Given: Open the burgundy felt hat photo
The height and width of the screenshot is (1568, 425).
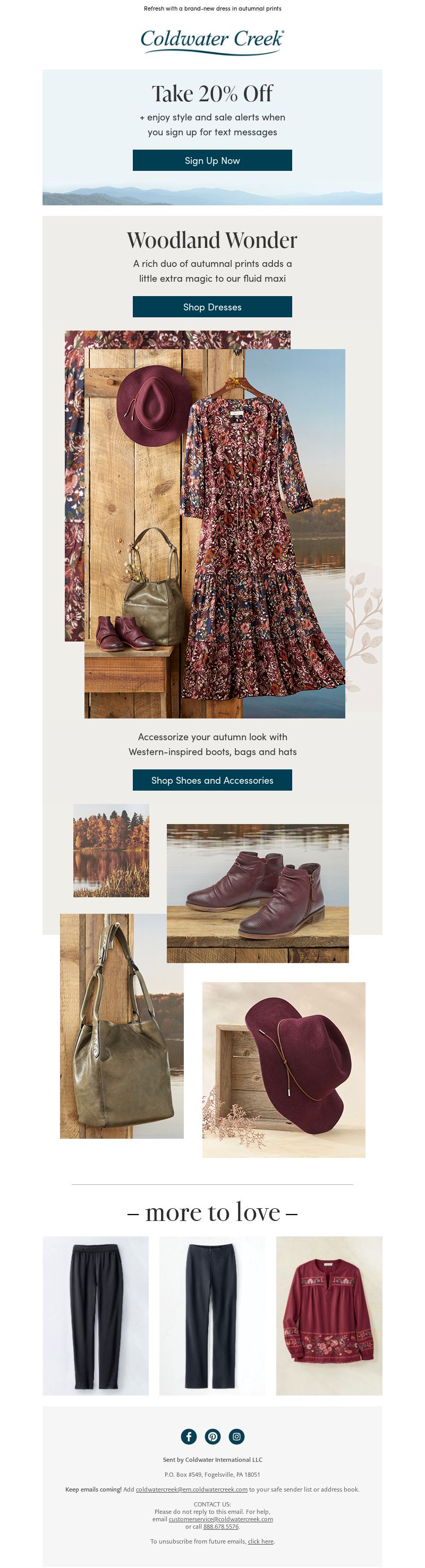Looking at the screenshot, I should (x=284, y=1070).
